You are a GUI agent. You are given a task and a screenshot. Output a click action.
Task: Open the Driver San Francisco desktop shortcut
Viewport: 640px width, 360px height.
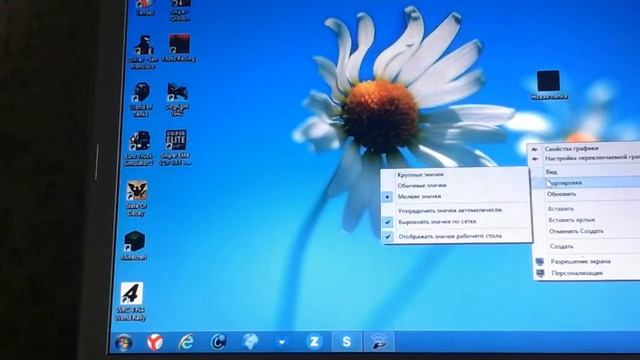point(143,52)
